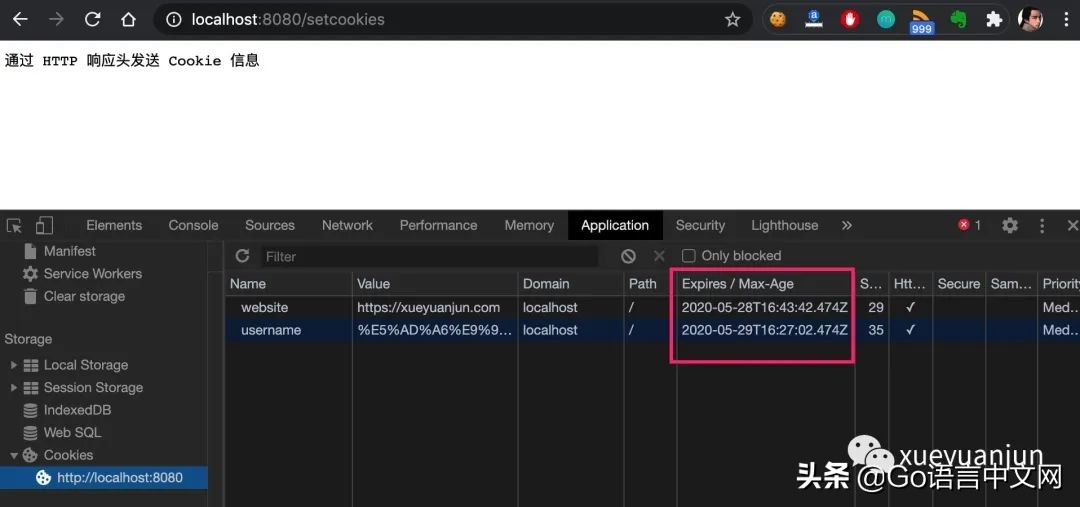Screen dimensions: 1080x507
Task: Switch to the Sources tab
Action: pyautogui.click(x=269, y=225)
